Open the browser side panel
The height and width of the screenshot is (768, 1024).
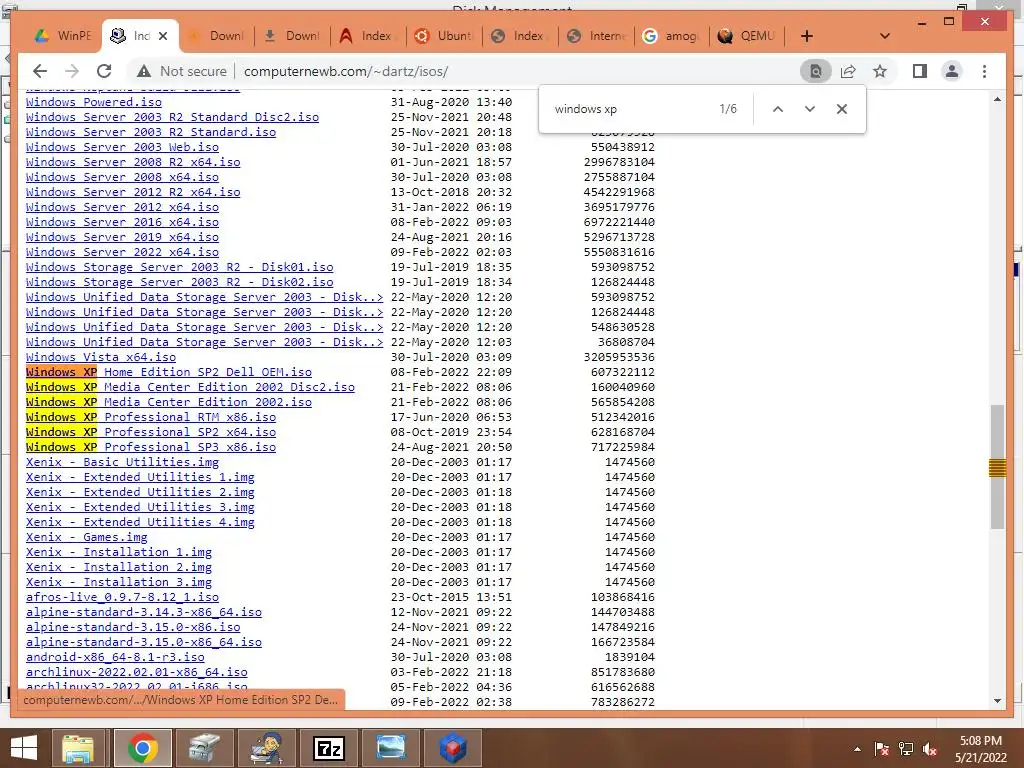click(x=920, y=71)
